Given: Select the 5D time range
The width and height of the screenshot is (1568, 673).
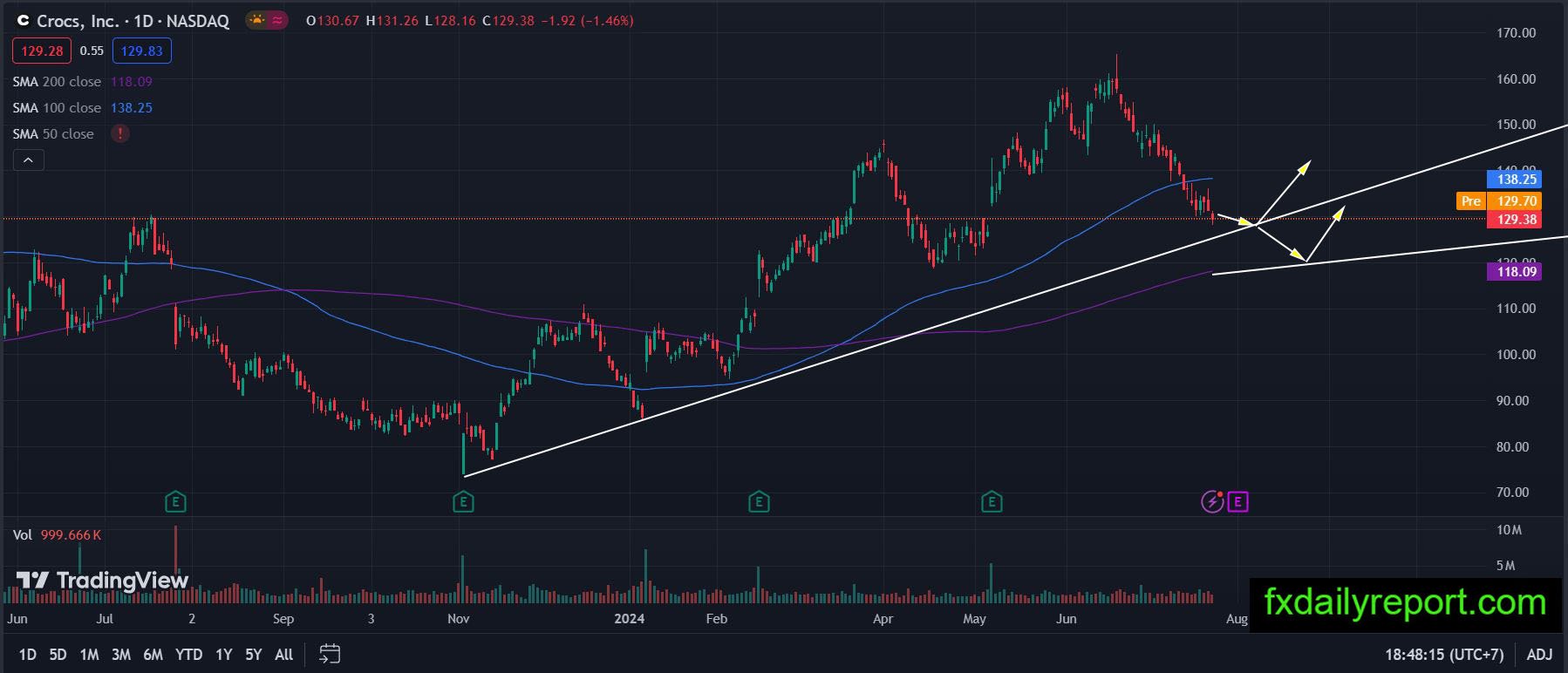Looking at the screenshot, I should pos(58,654).
